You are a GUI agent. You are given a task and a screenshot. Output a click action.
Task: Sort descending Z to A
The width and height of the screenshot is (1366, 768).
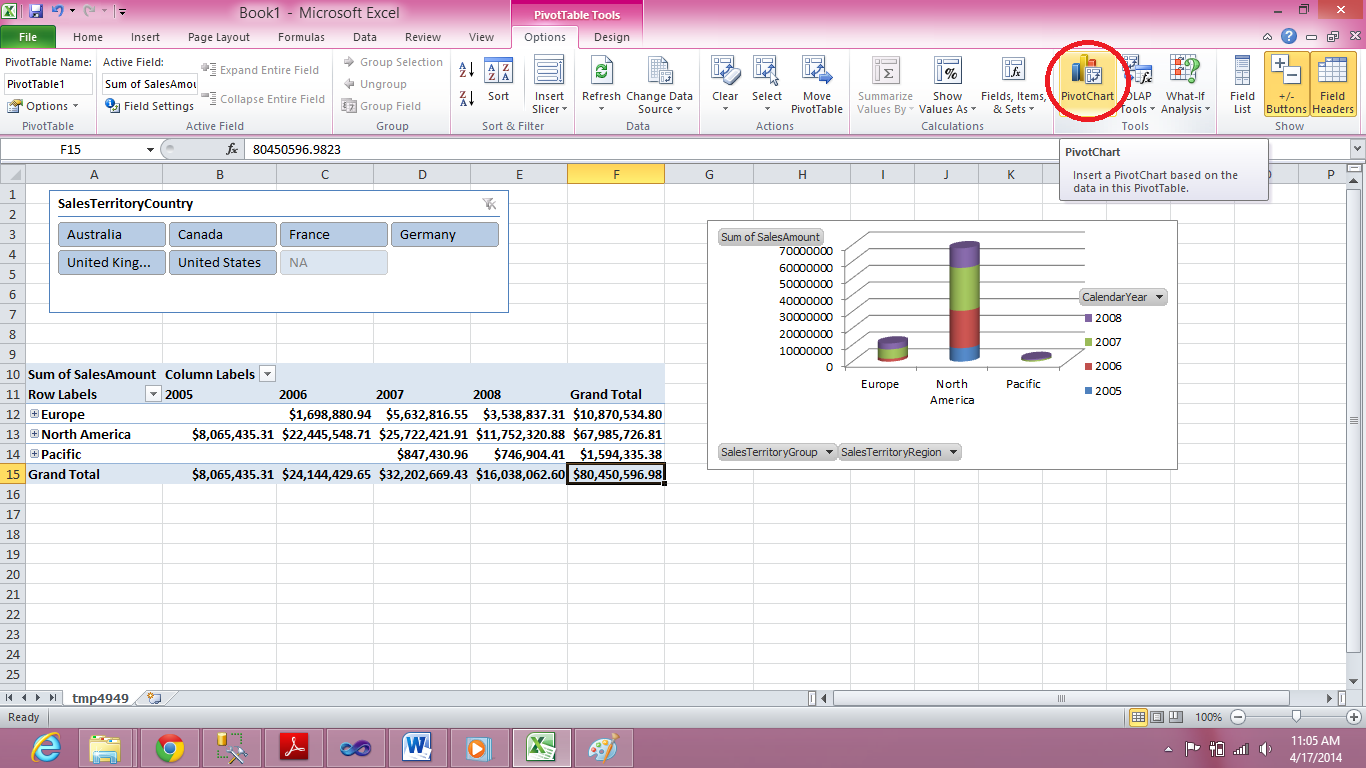tap(467, 98)
